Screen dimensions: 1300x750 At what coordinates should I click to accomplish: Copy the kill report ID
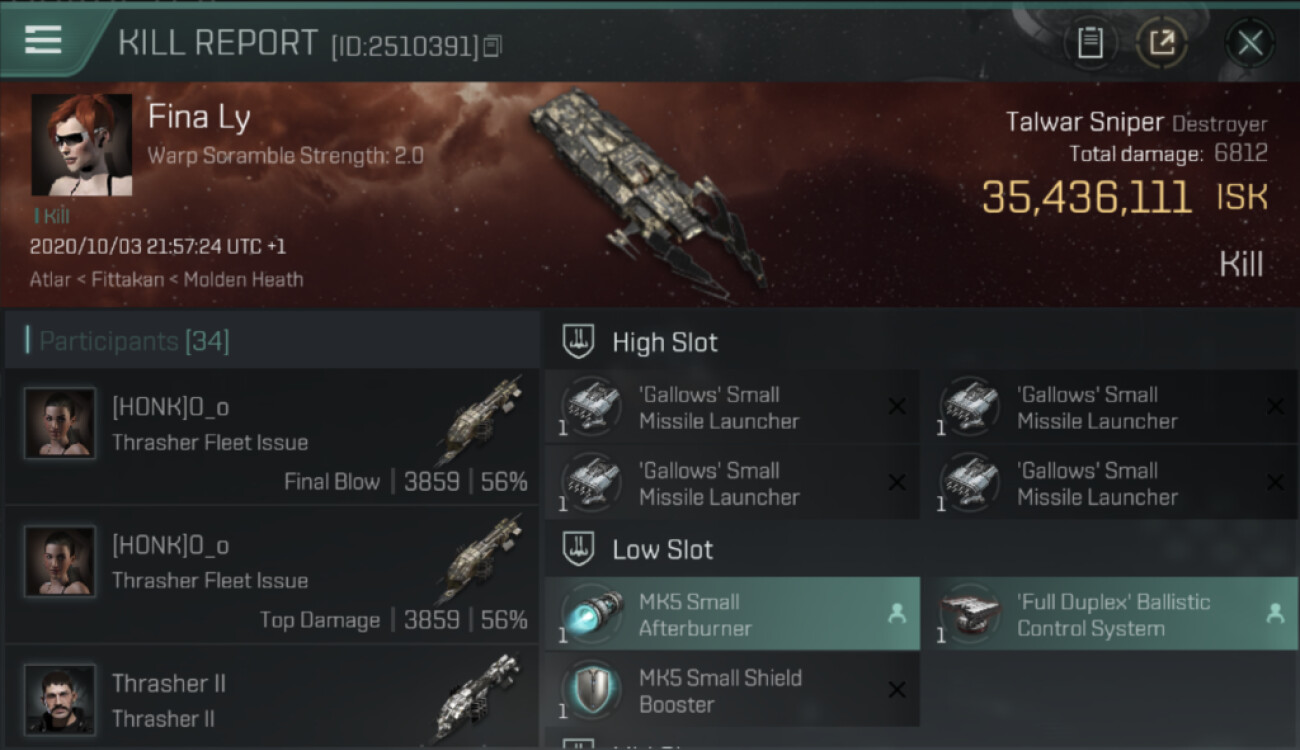click(x=491, y=46)
